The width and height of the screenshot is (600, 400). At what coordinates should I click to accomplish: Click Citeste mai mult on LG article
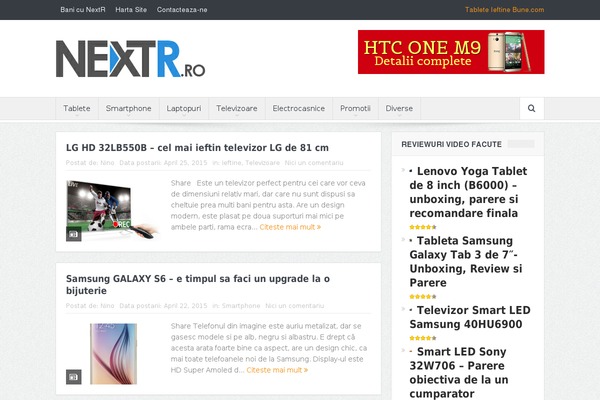click(x=290, y=227)
